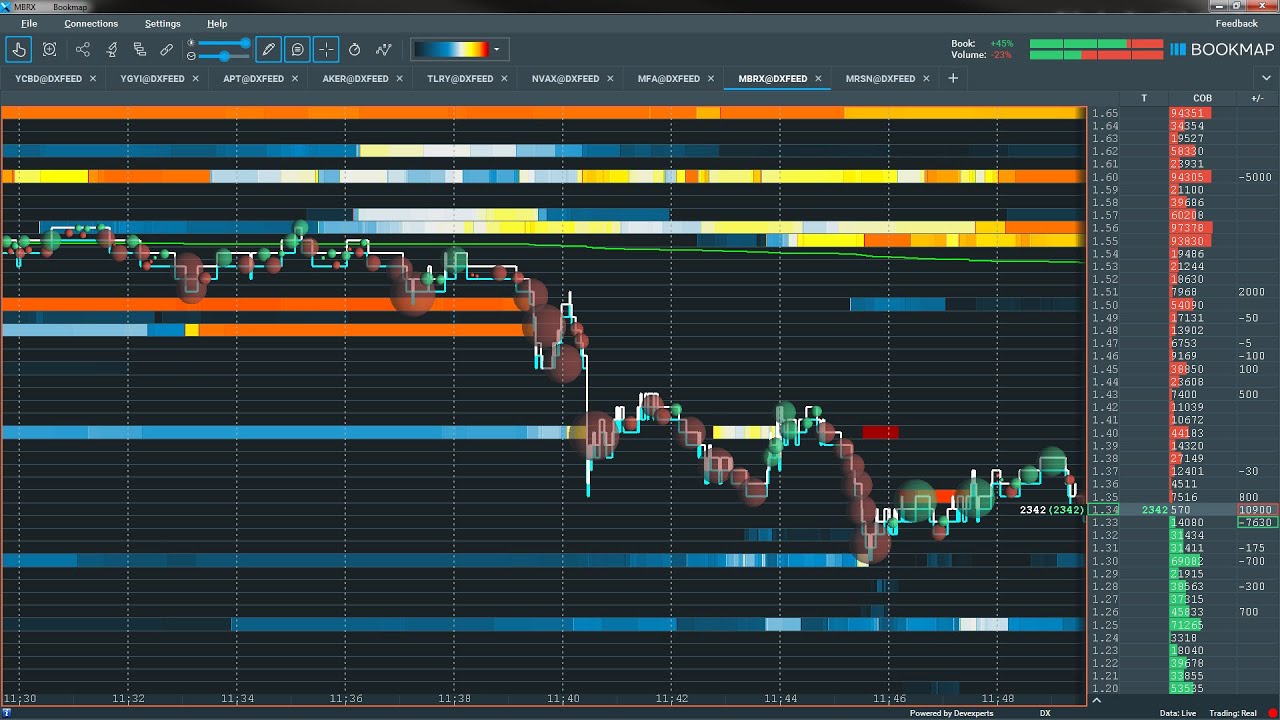Expand the heatmap color scheme dropdown arrow
The height and width of the screenshot is (720, 1280).
coord(497,49)
